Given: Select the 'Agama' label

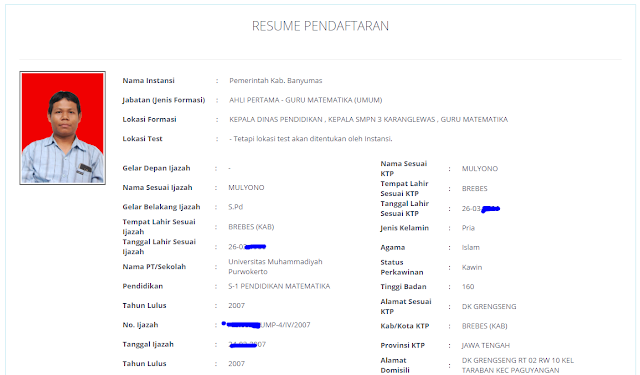Looking at the screenshot, I should point(393,248).
